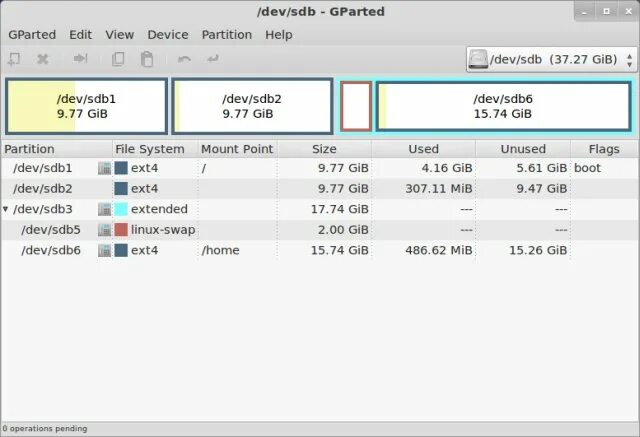The height and width of the screenshot is (437, 640).
Task: Open the GParted menu
Action: tap(32, 35)
